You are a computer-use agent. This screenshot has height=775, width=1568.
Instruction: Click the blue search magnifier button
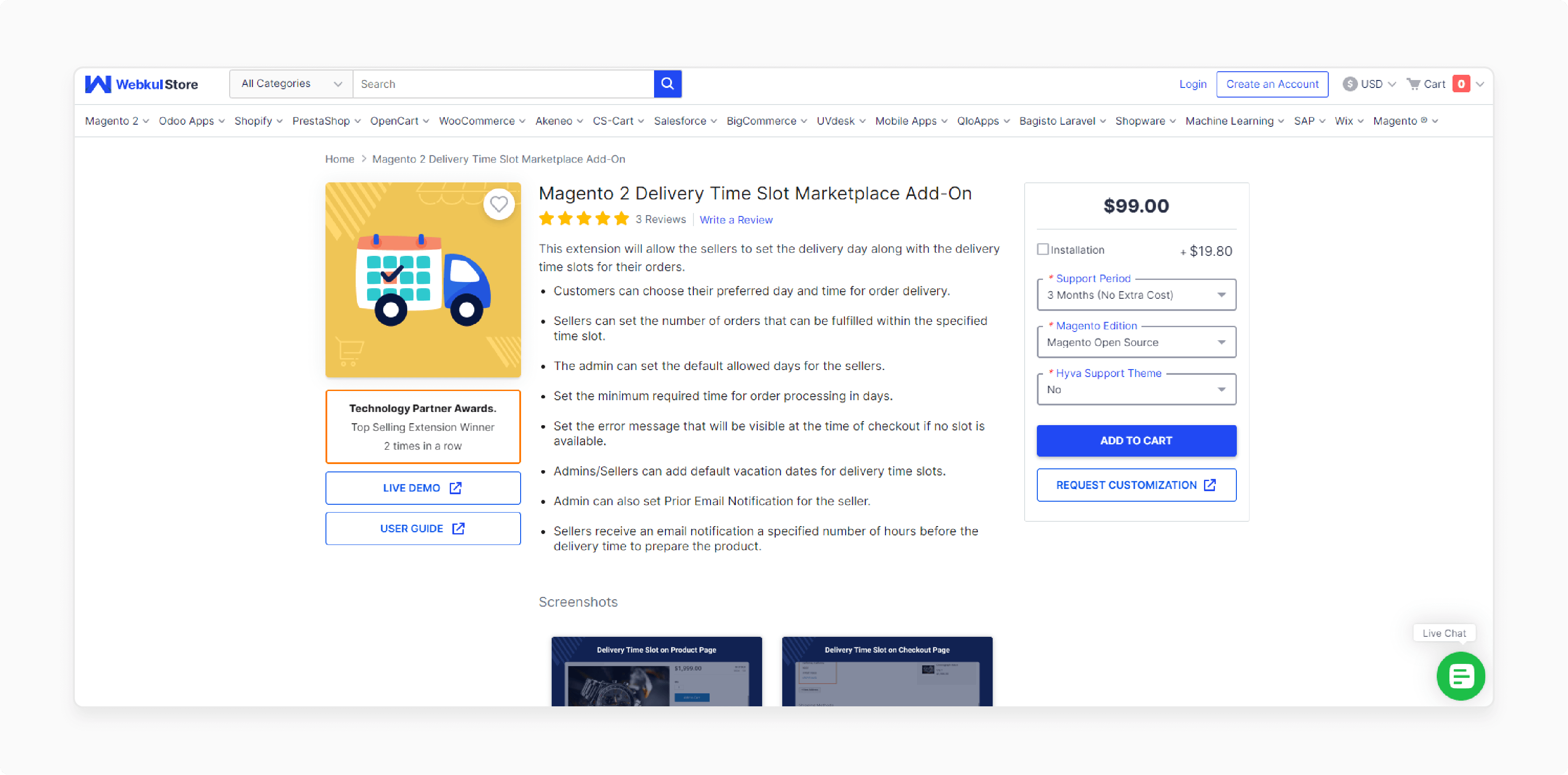click(x=667, y=84)
